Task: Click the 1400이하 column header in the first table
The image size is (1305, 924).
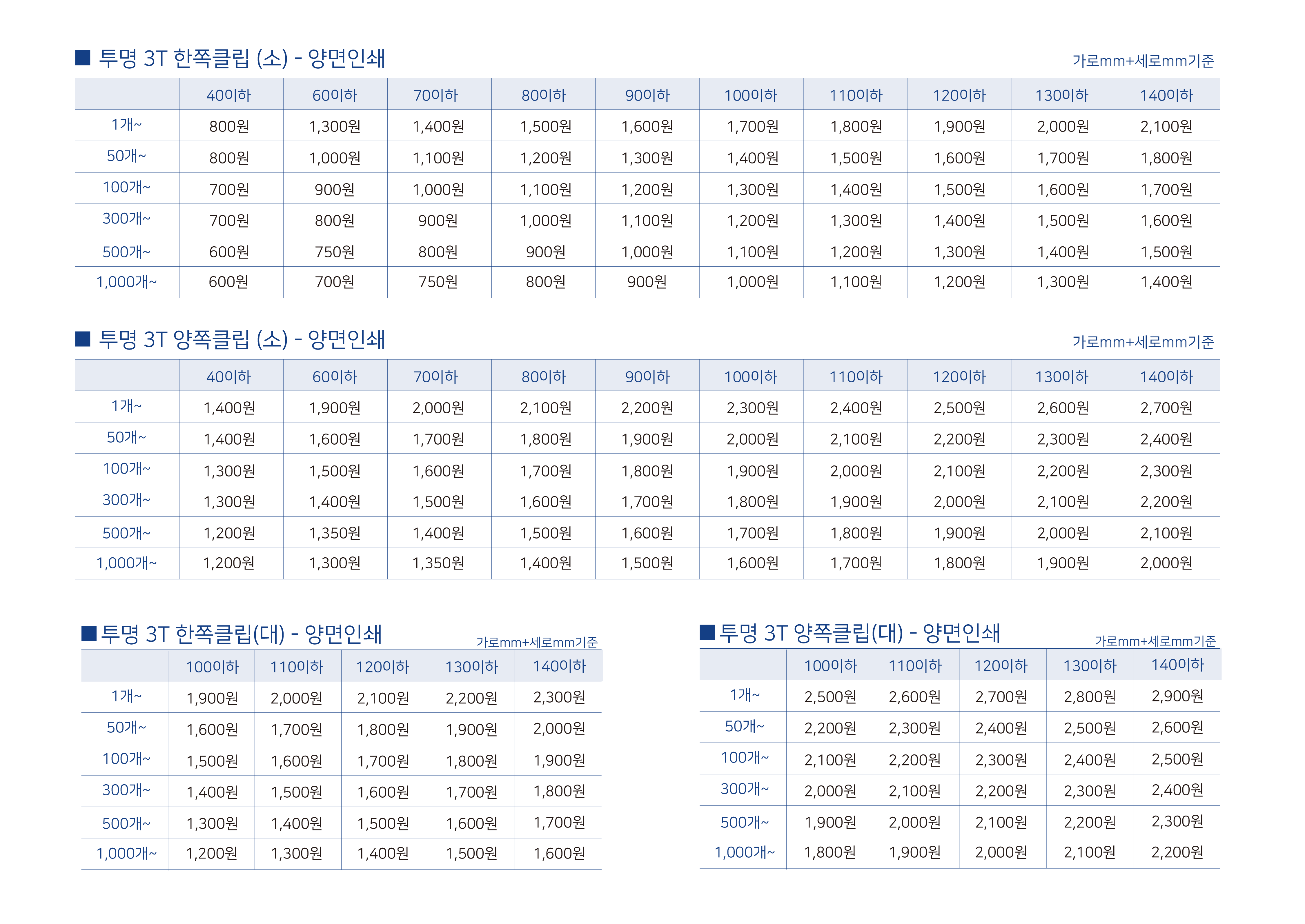Action: 1166,95
